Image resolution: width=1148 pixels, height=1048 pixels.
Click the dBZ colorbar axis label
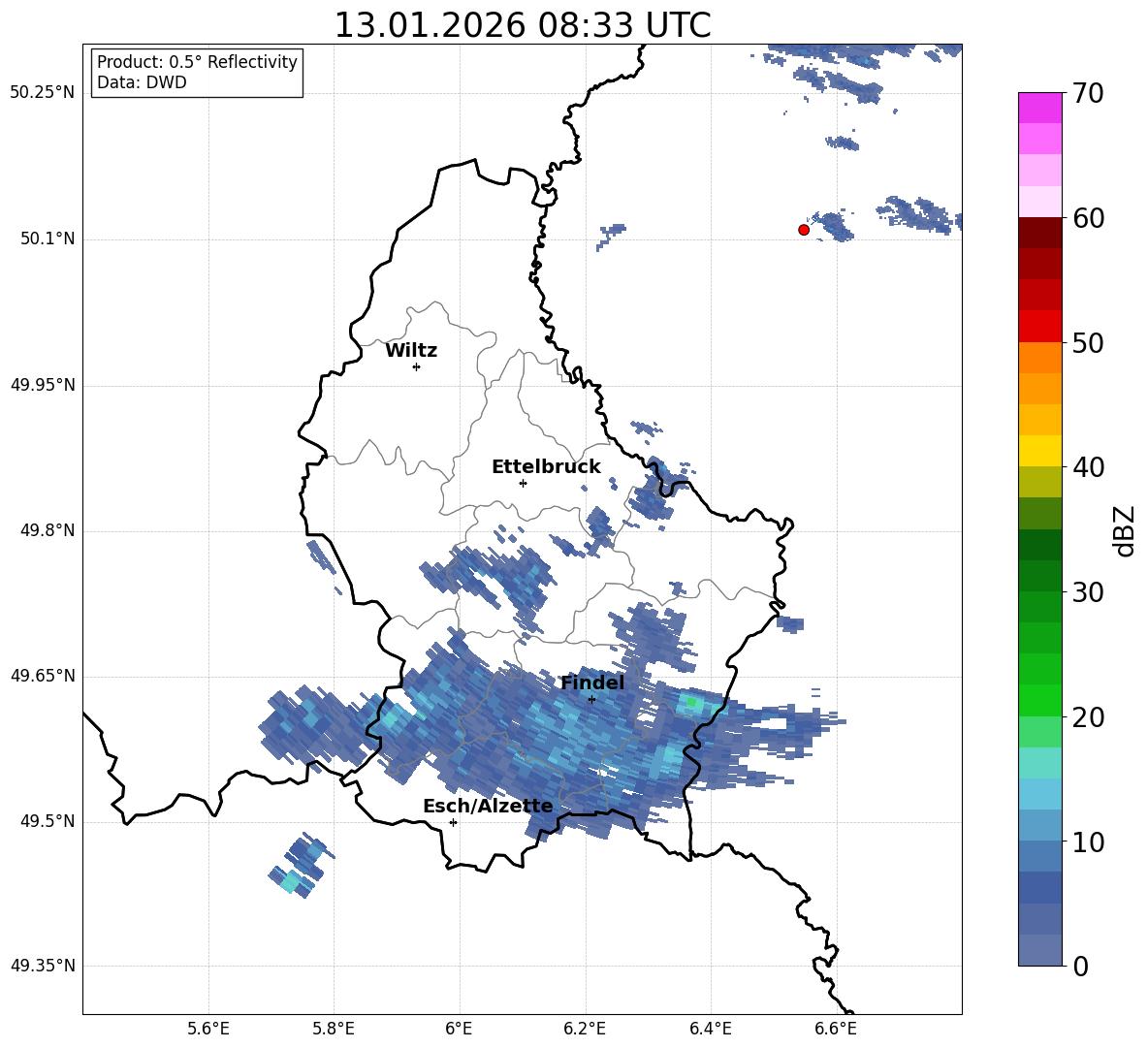[x=1124, y=531]
